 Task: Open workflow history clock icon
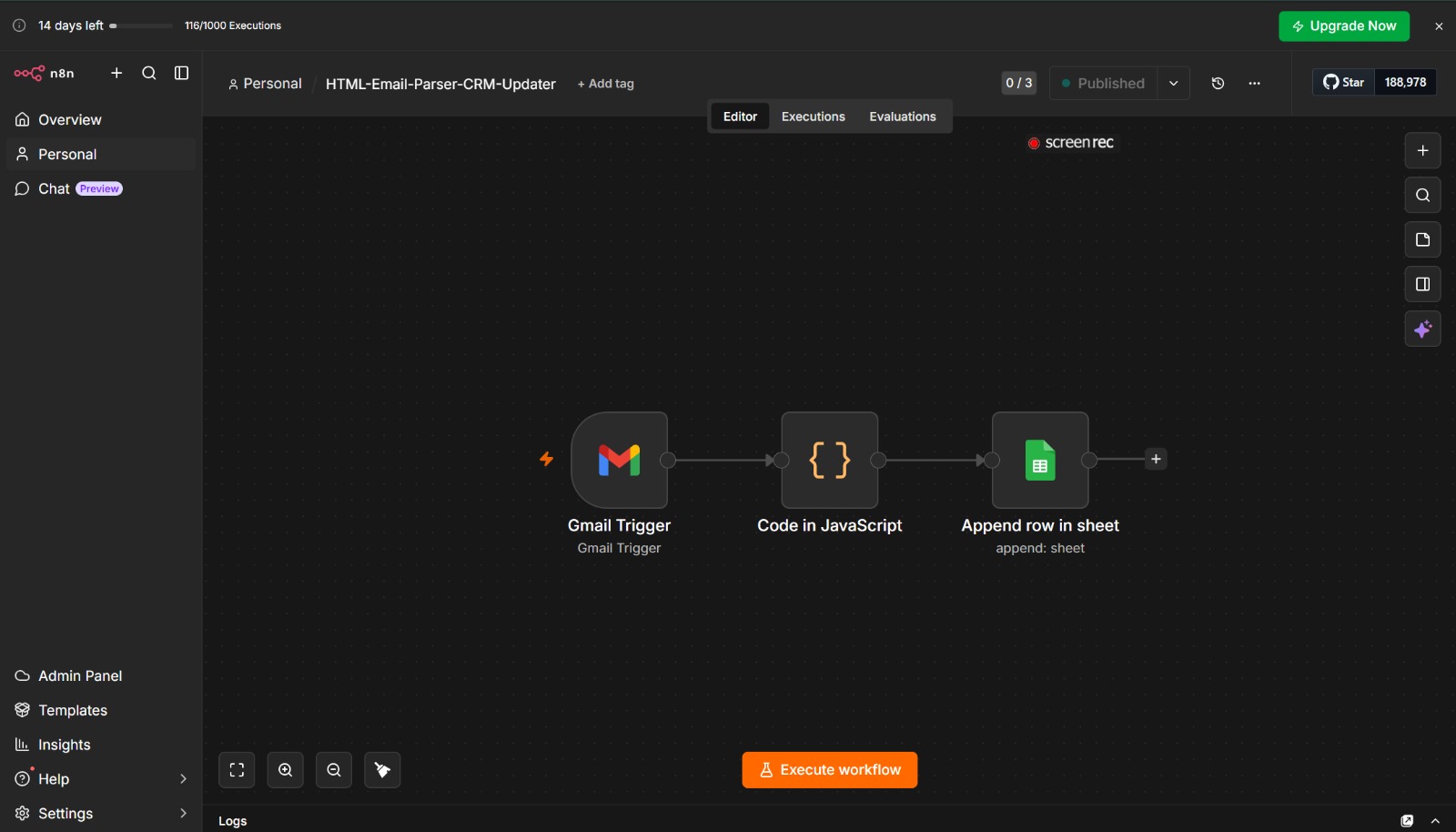(1218, 83)
